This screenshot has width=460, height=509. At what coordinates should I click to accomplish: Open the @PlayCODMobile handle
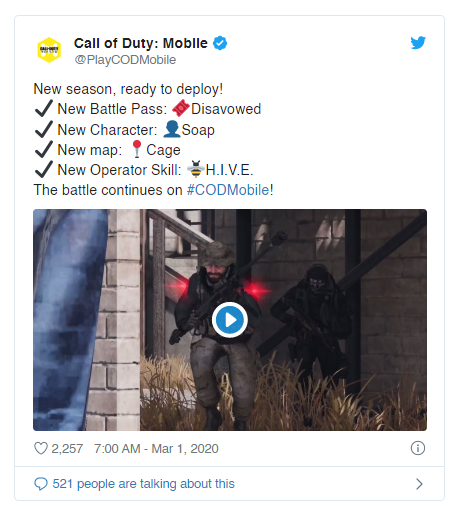[x=125, y=60]
